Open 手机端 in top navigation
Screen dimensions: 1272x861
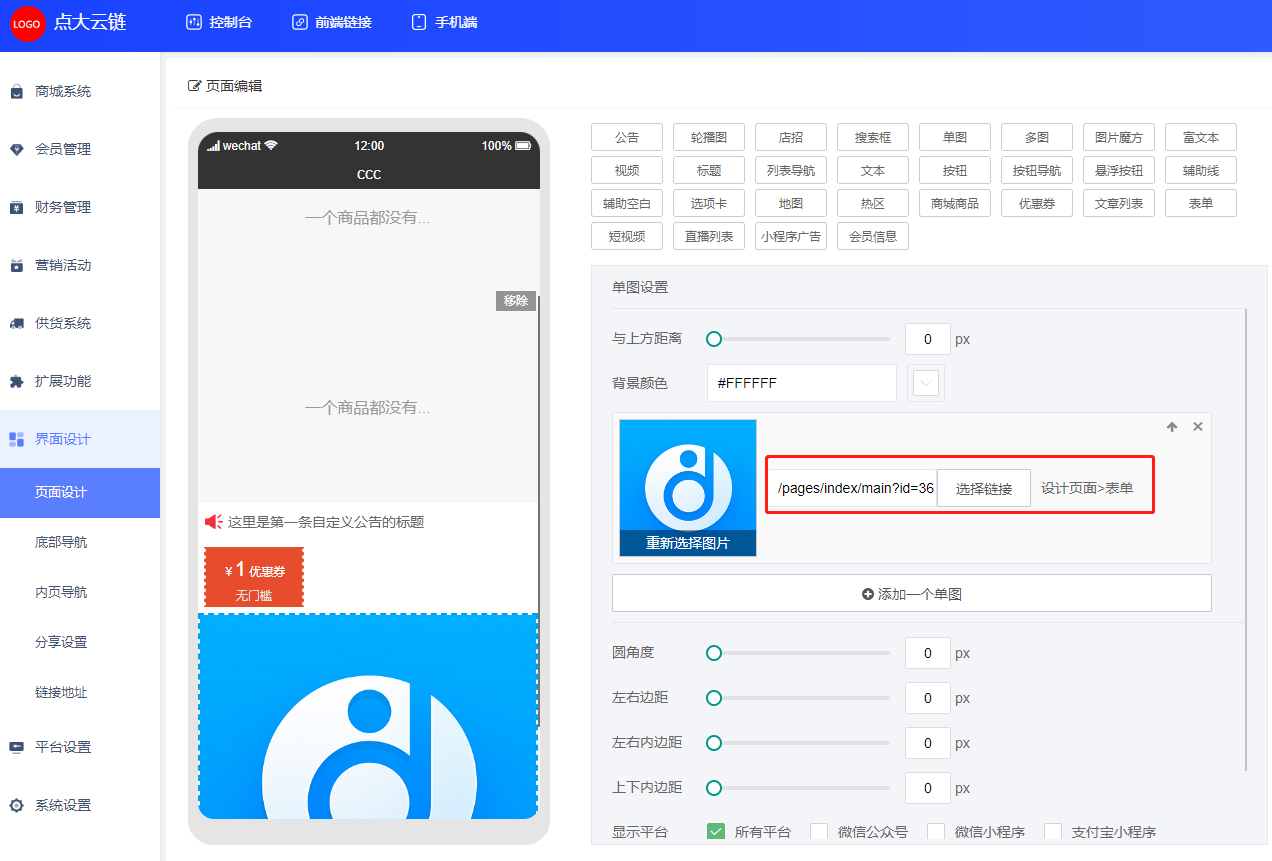pyautogui.click(x=445, y=22)
